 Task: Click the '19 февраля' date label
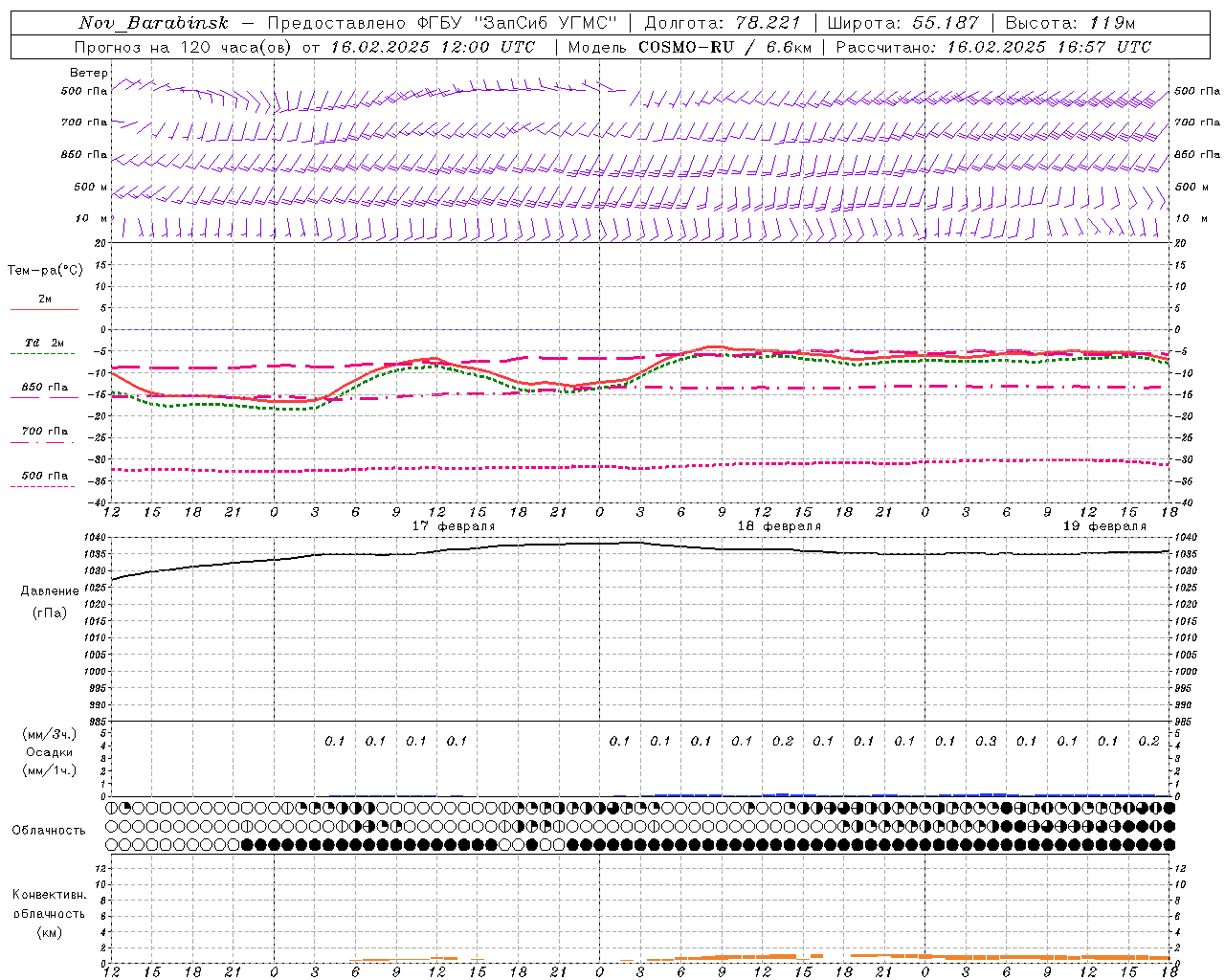click(1104, 526)
